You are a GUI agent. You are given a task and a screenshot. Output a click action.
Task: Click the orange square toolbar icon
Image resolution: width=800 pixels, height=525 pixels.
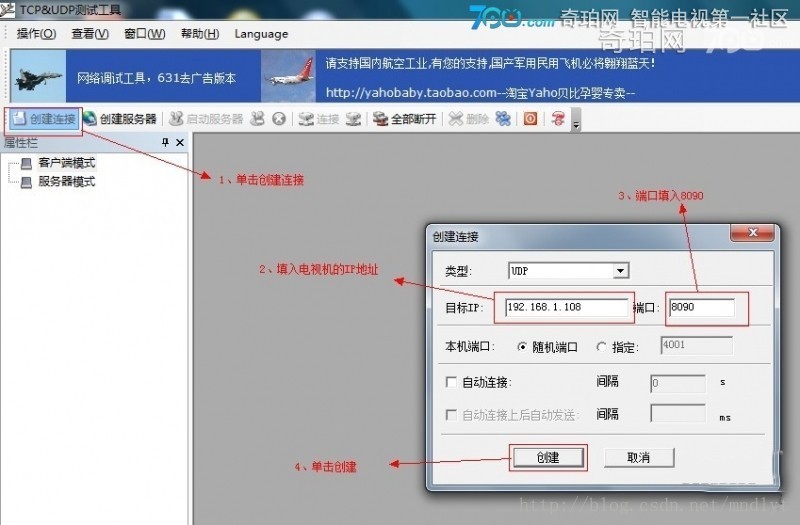[531, 119]
